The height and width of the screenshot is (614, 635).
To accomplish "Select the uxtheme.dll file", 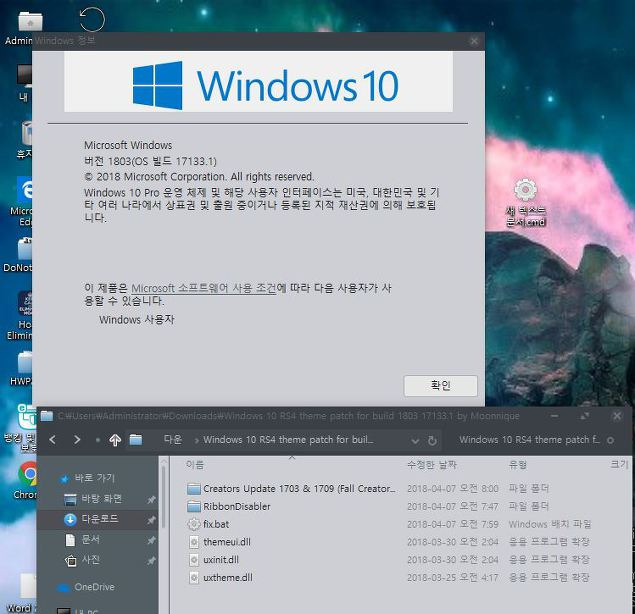I will (228, 578).
